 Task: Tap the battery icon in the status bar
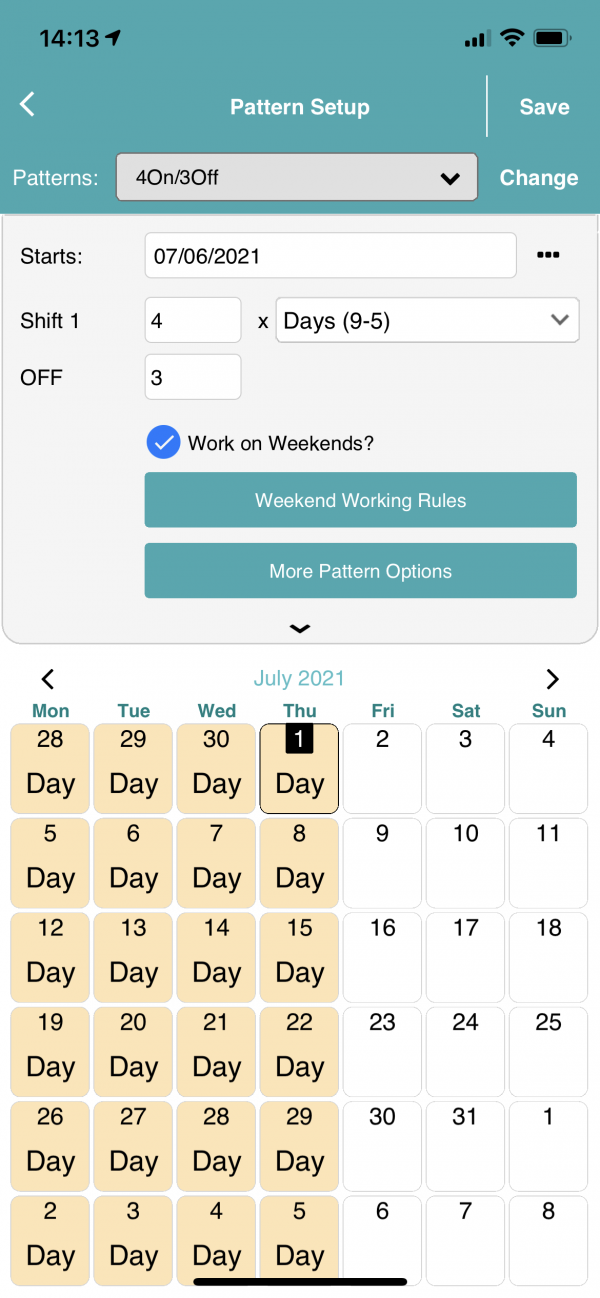pyautogui.click(x=553, y=39)
